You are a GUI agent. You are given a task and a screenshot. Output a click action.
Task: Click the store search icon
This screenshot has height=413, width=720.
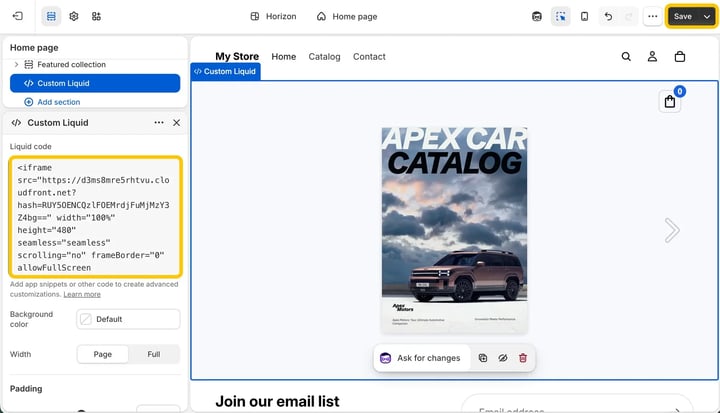click(626, 57)
